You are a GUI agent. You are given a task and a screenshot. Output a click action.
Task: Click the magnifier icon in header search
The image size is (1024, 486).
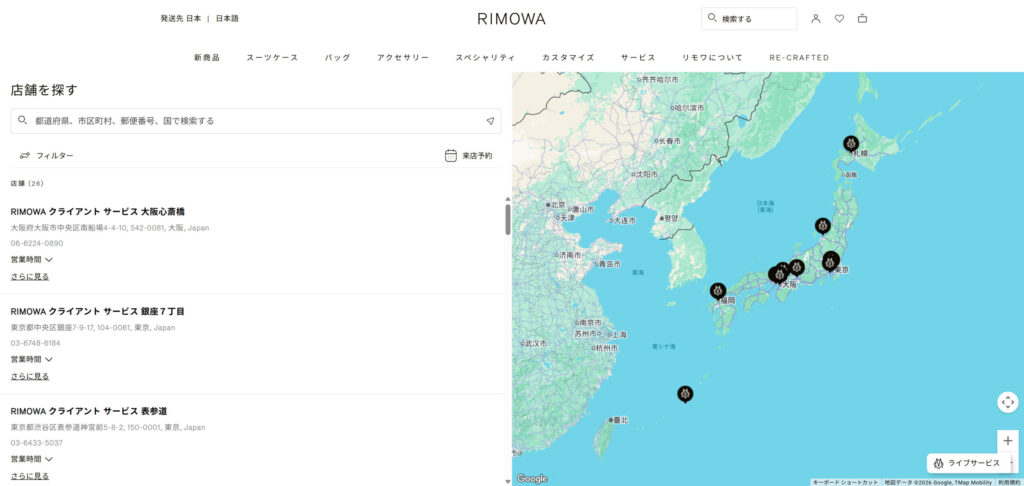[x=712, y=18]
